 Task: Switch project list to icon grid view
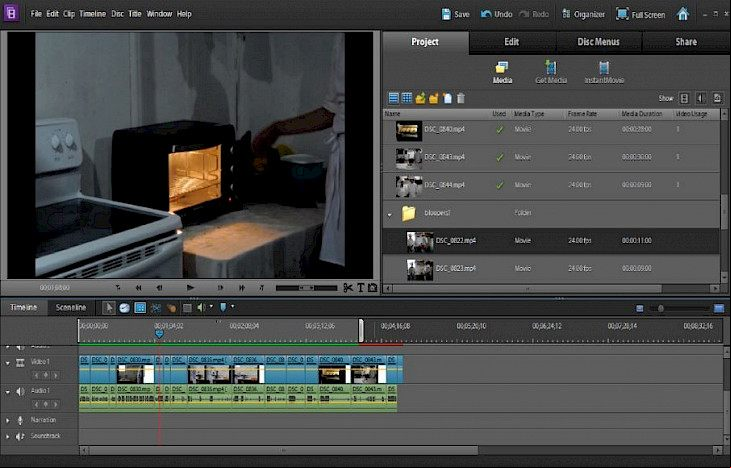click(x=407, y=98)
